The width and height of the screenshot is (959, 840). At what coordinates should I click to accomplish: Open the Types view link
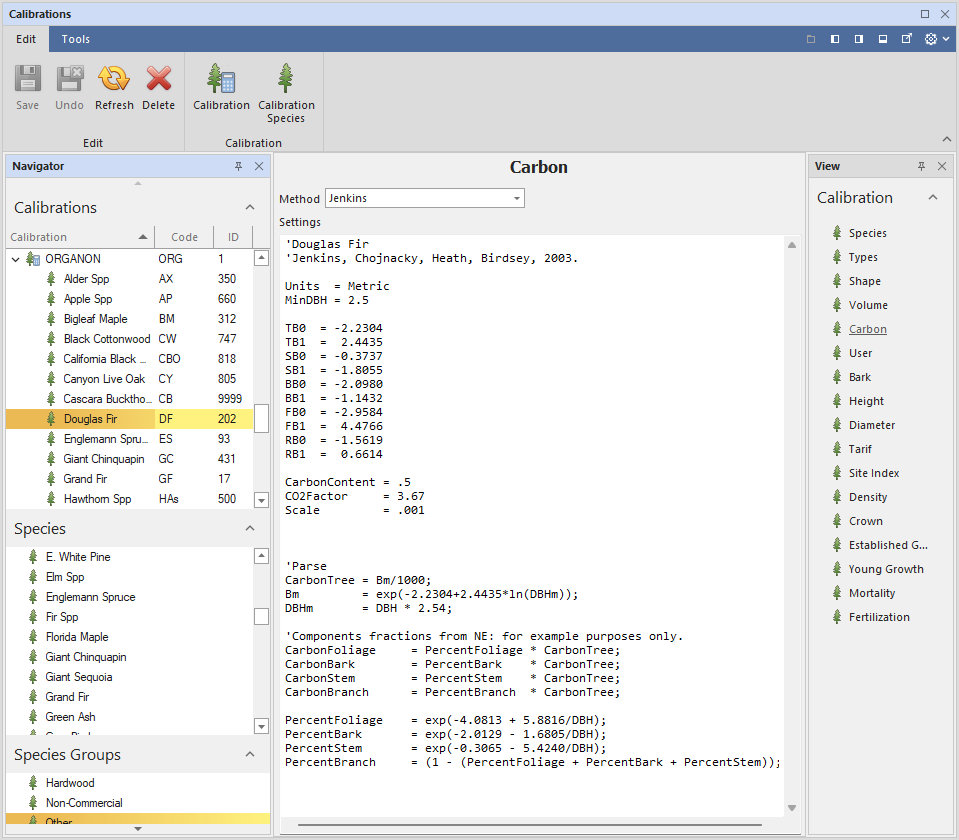pyautogui.click(x=863, y=257)
